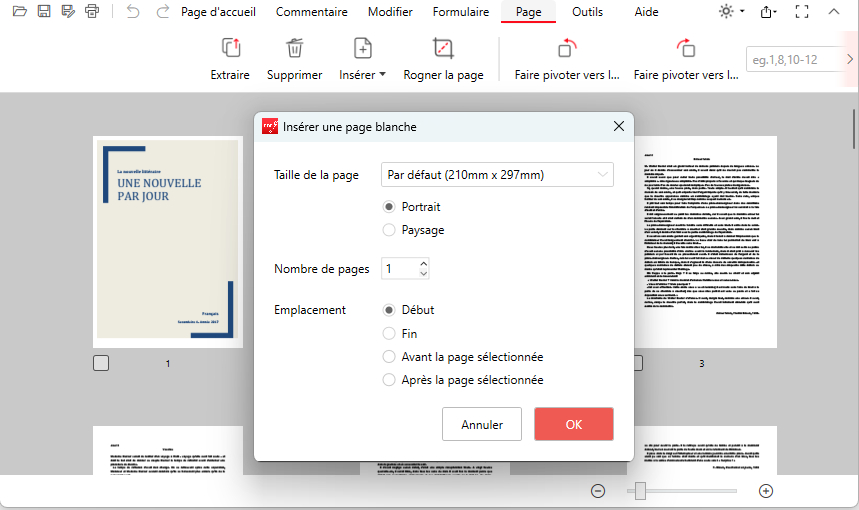Viewport: 859px width, 510px height.
Task: Collapse the ribbon with chevron up
Action: pyautogui.click(x=833, y=11)
